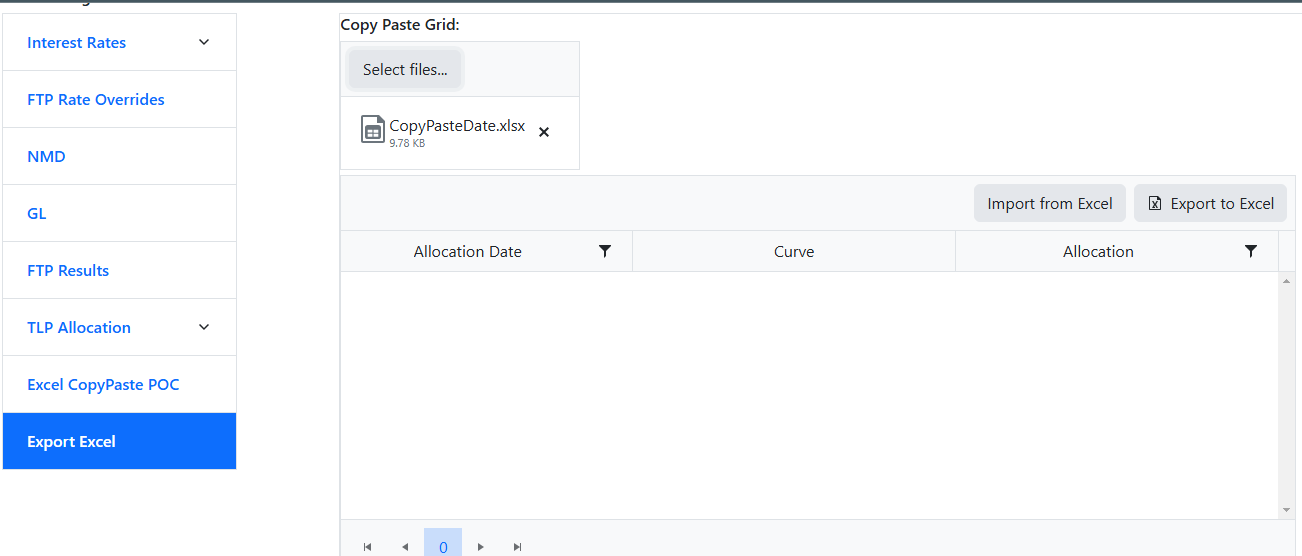Go to the first grid page
The image size is (1302, 556).
367,547
